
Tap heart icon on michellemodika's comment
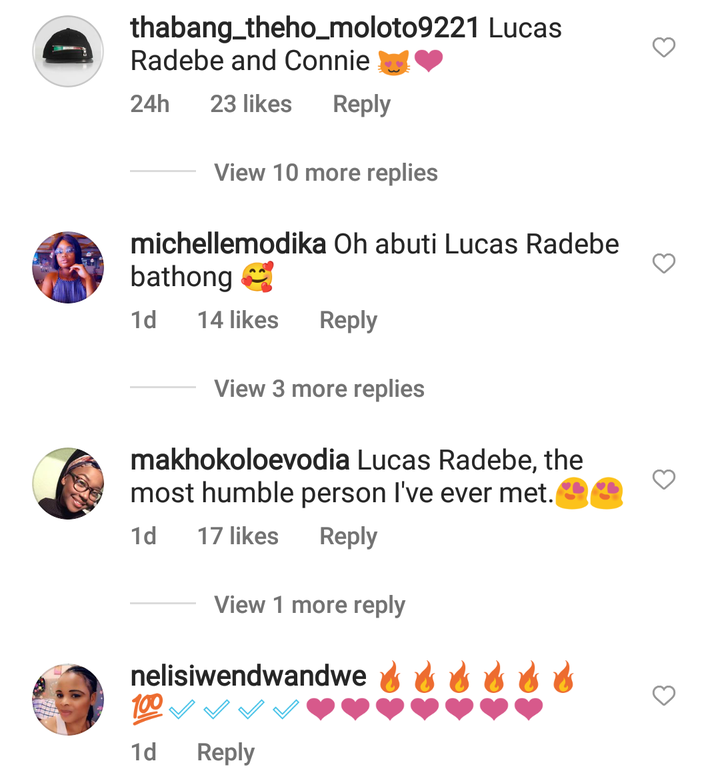click(663, 263)
